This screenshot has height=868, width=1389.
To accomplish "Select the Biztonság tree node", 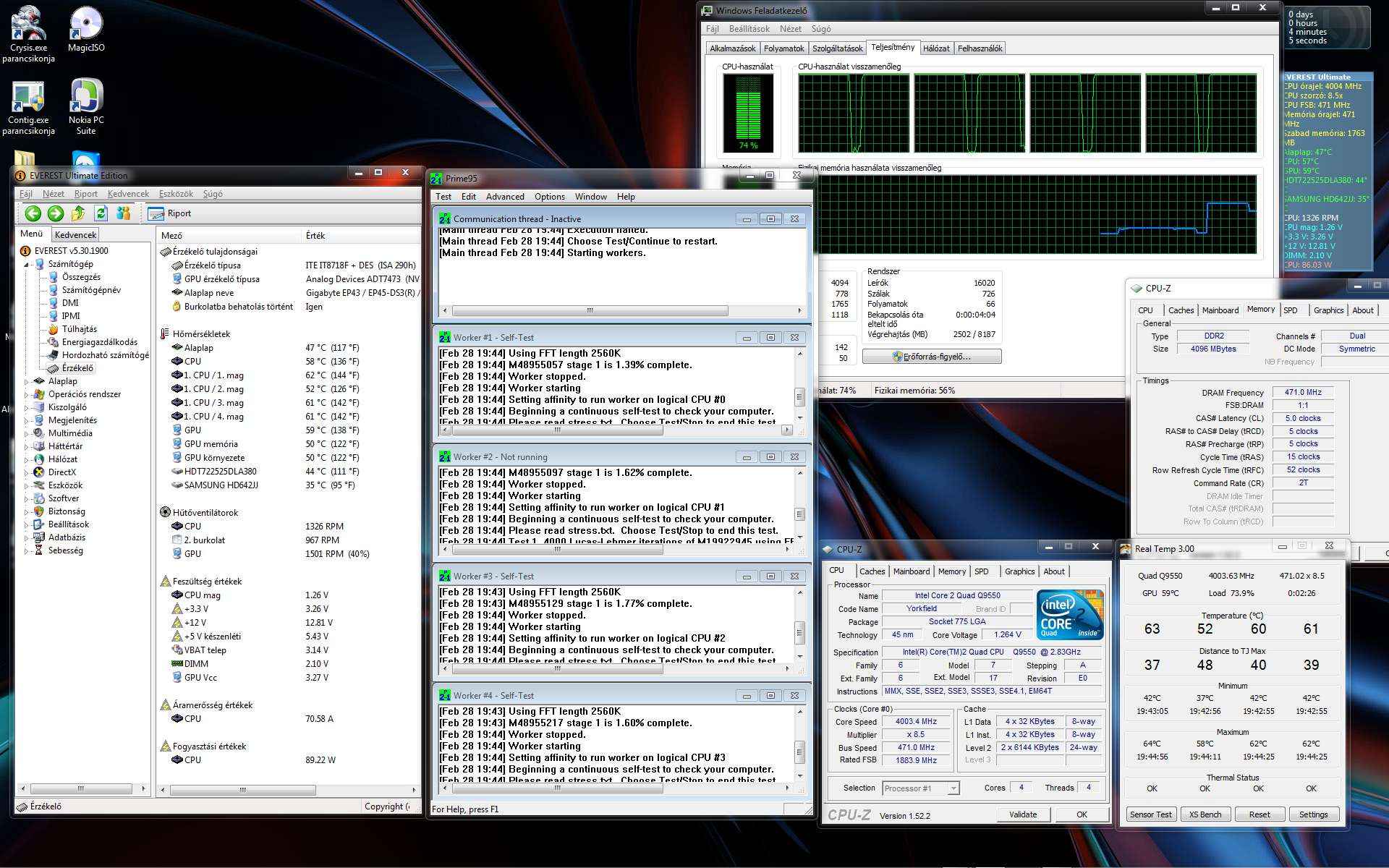I will pyautogui.click(x=67, y=511).
